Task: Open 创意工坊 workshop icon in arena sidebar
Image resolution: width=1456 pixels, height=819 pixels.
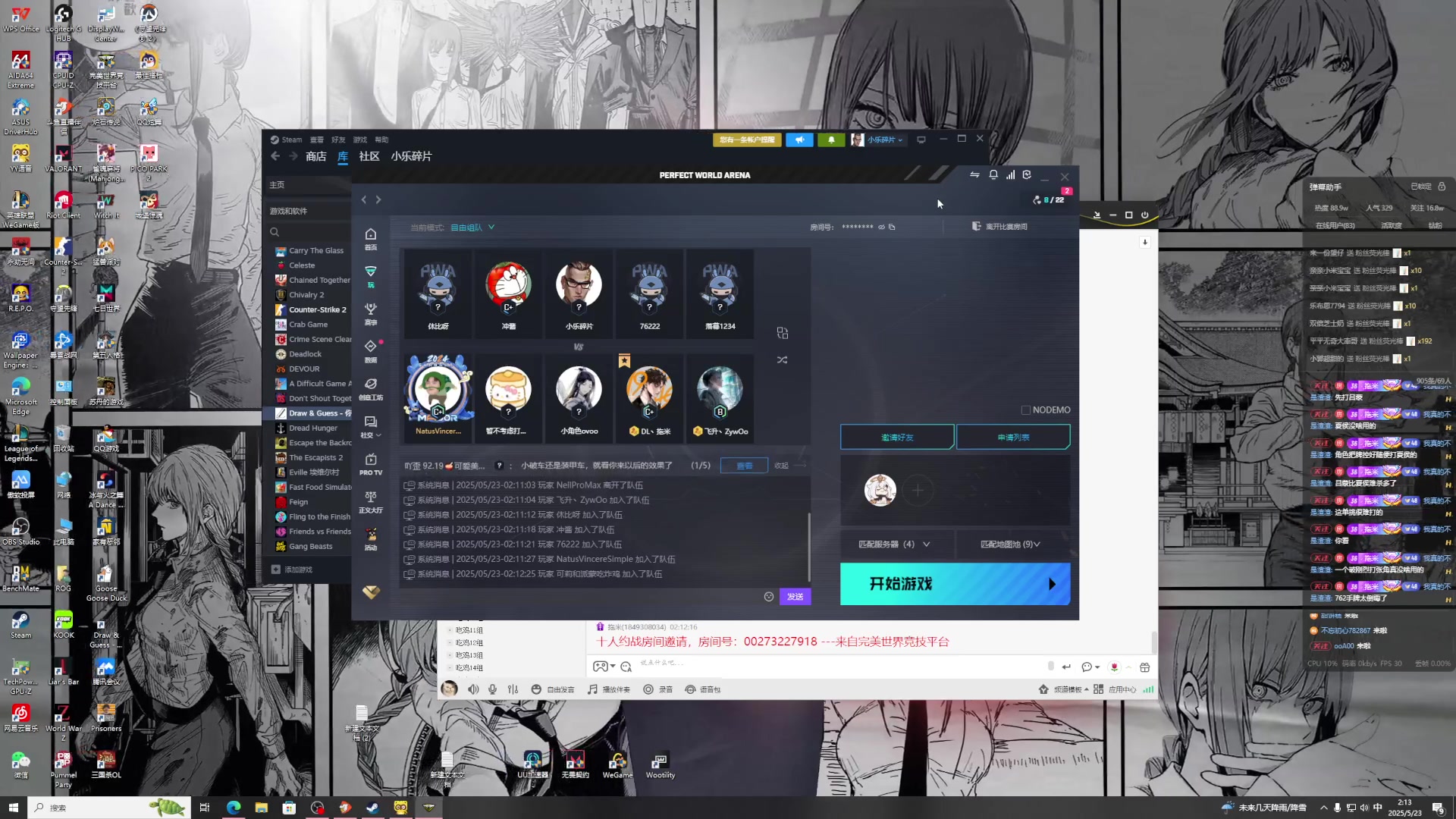Action: (x=371, y=388)
